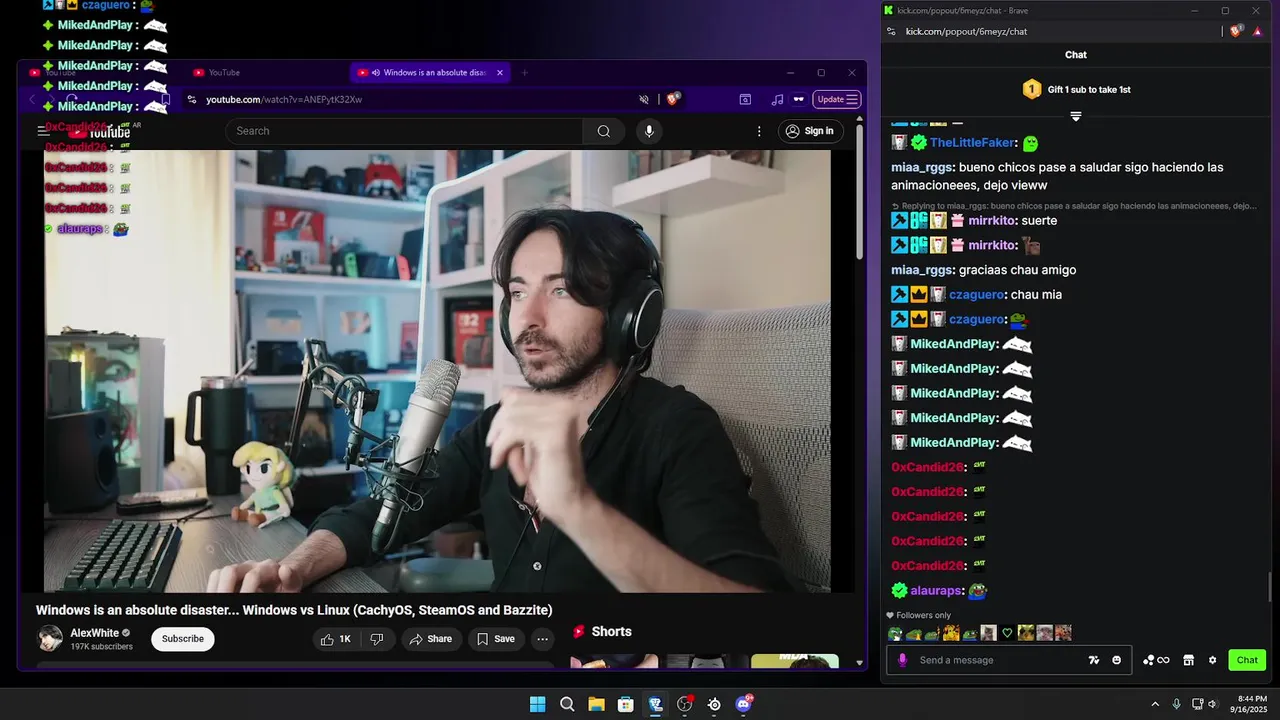Open AlexWhite channel avatar
1280x720 pixels.
tap(50, 639)
